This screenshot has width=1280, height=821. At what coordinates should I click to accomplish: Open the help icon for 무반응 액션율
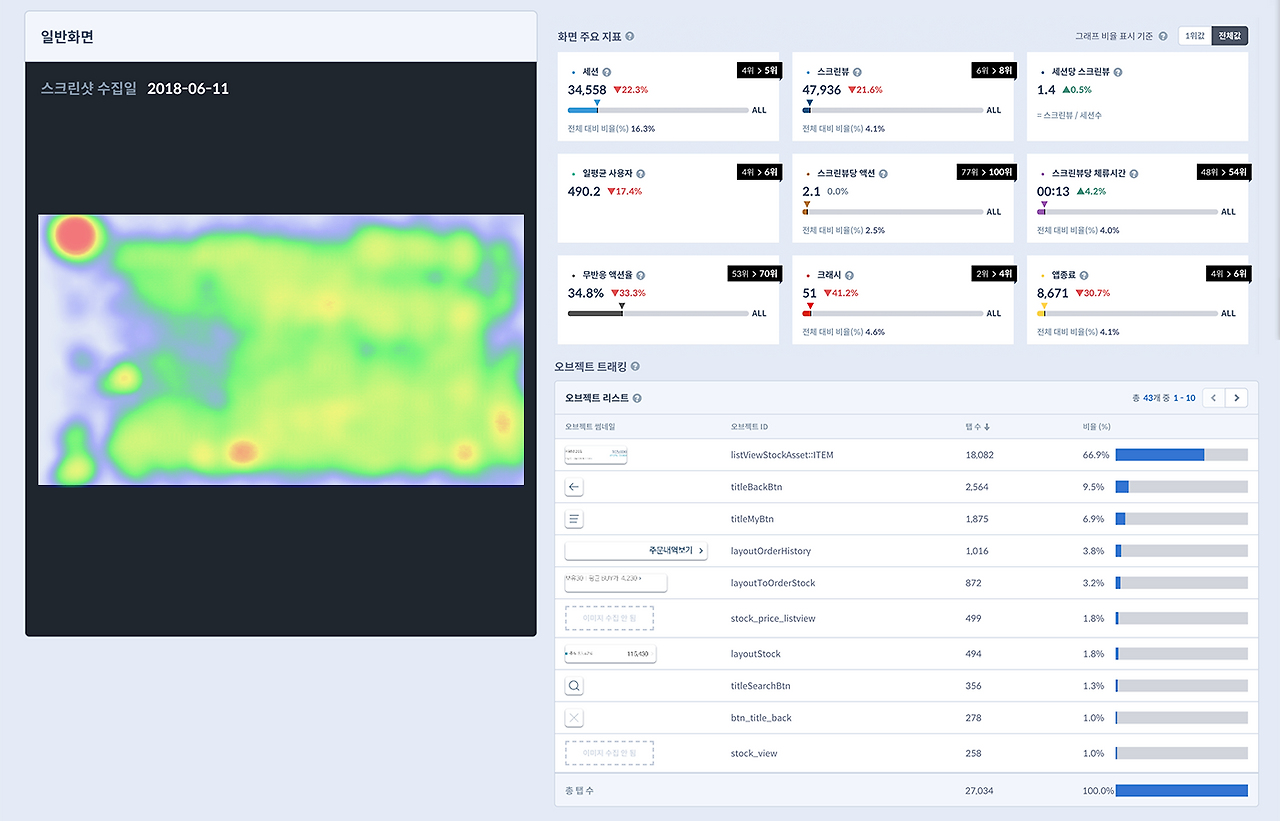click(640, 275)
